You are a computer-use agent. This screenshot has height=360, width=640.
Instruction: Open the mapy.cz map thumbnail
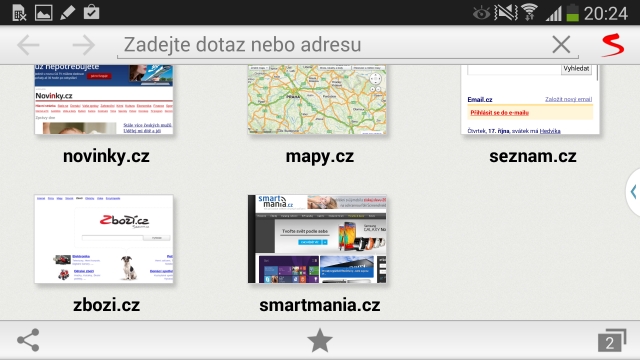(x=317, y=99)
